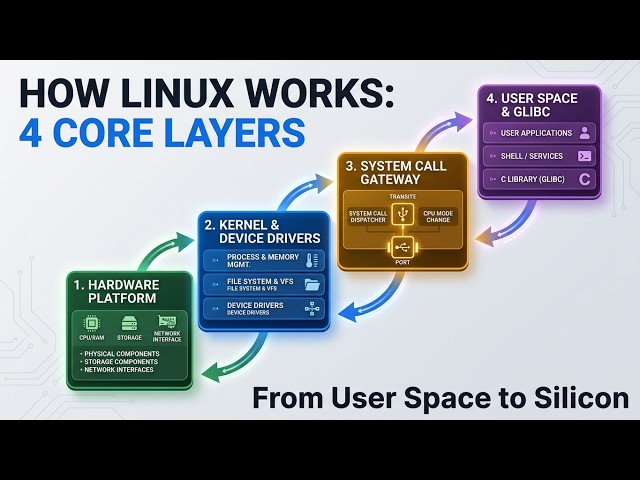Select the "3. SYSTEM CALL GATEWAY" heading
This screenshot has width=640, height=480.
396,173
